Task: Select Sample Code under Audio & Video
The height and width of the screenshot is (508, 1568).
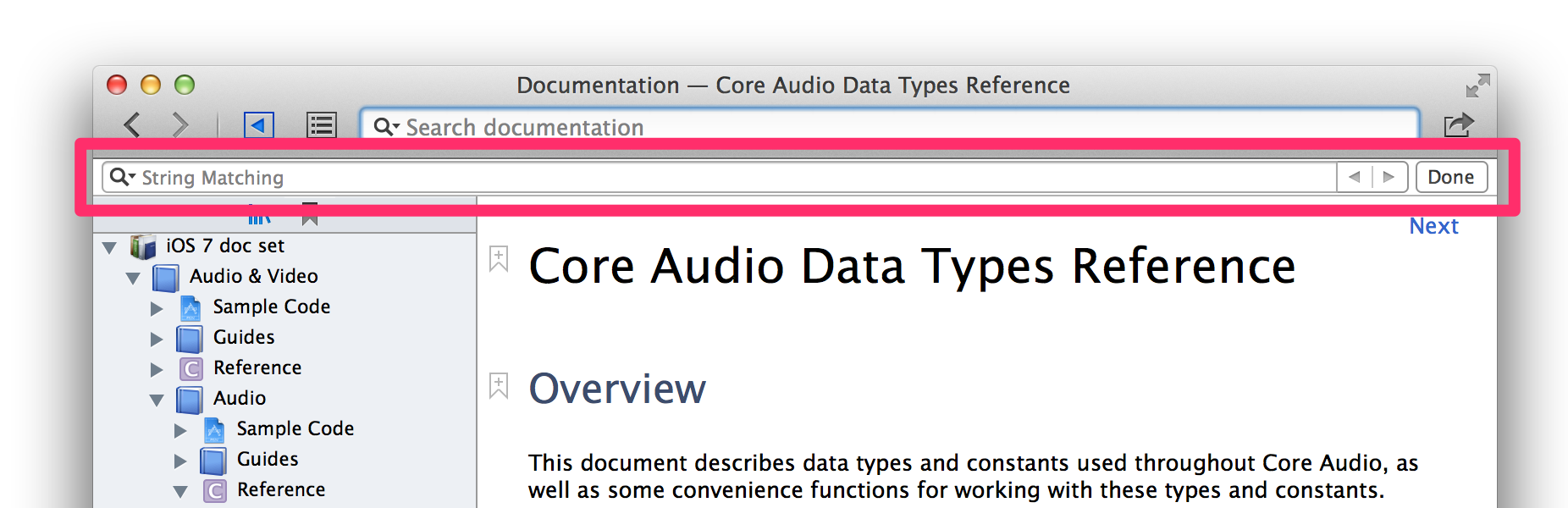Action: (271, 306)
